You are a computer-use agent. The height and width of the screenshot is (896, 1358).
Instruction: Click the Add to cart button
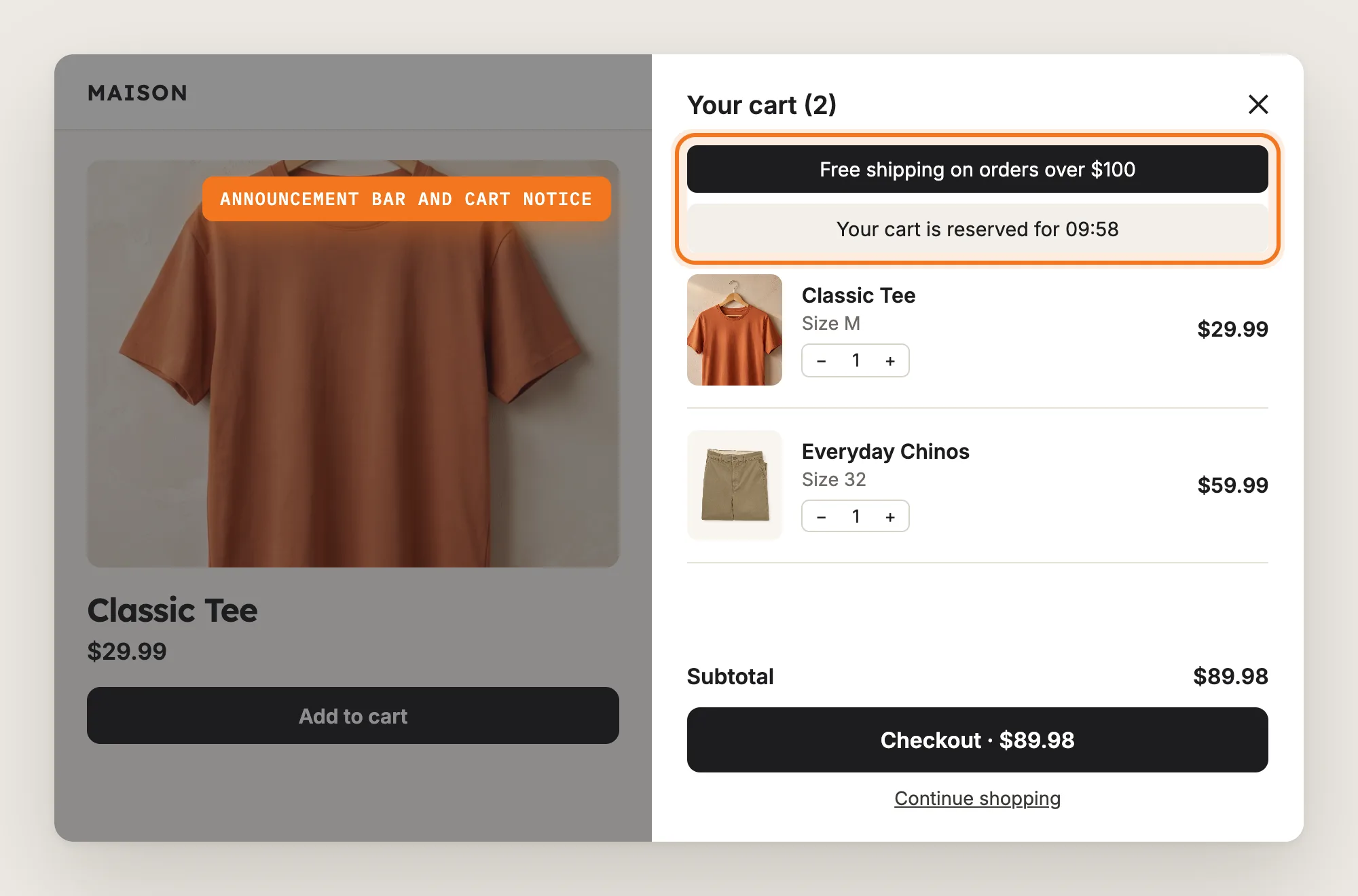(353, 715)
